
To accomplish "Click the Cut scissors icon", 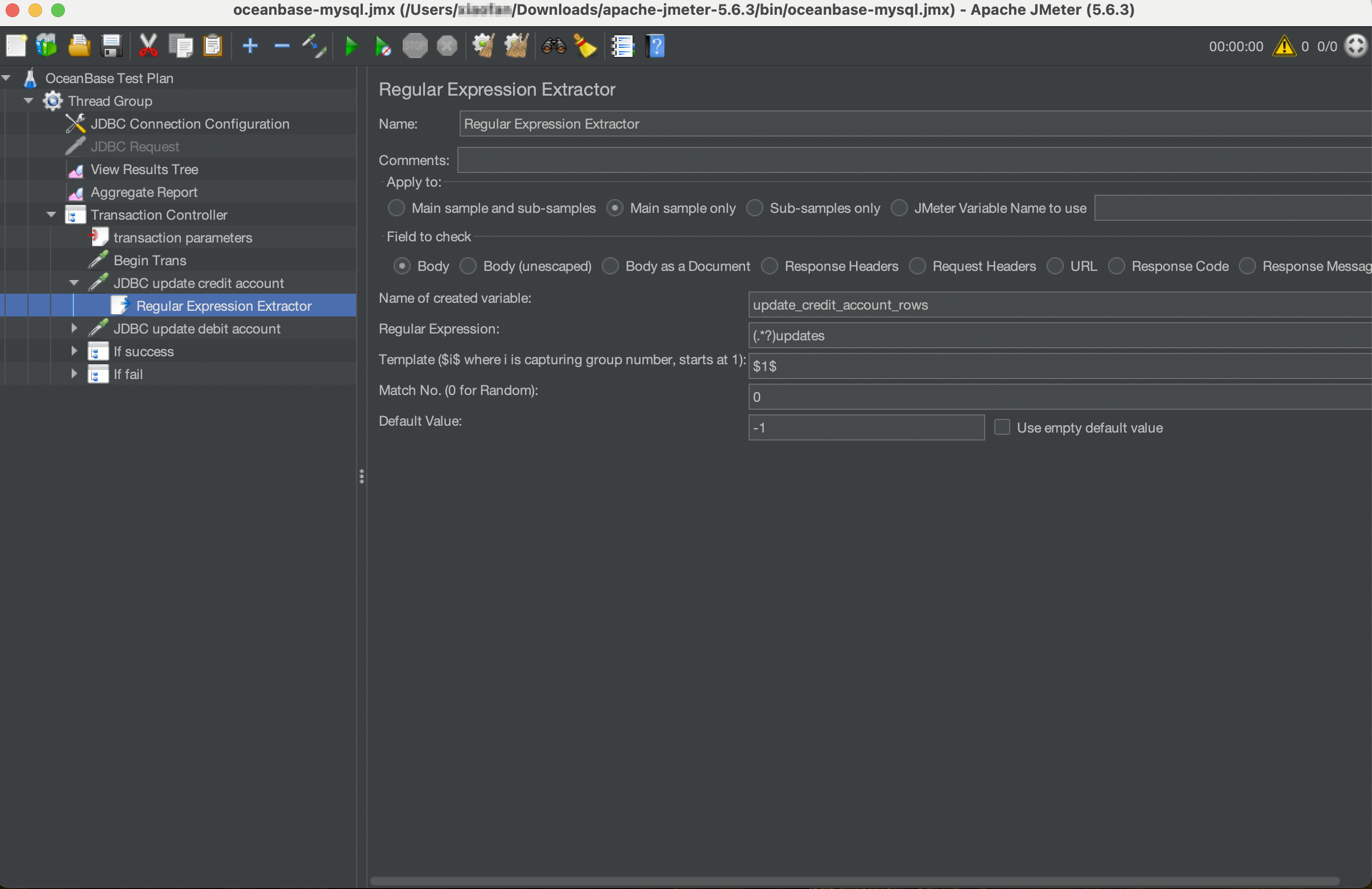I will (147, 46).
